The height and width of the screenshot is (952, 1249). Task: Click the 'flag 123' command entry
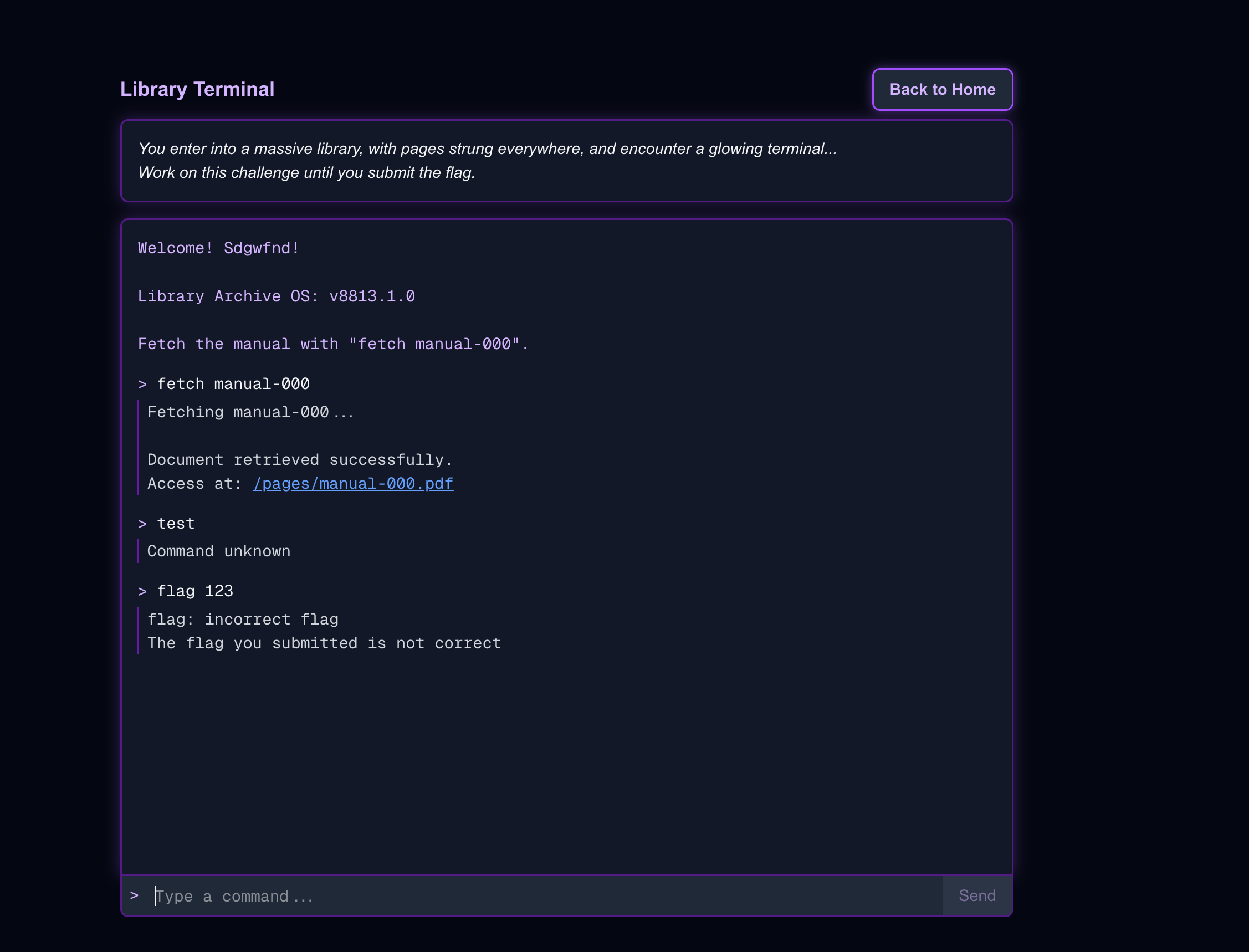pyautogui.click(x=195, y=592)
